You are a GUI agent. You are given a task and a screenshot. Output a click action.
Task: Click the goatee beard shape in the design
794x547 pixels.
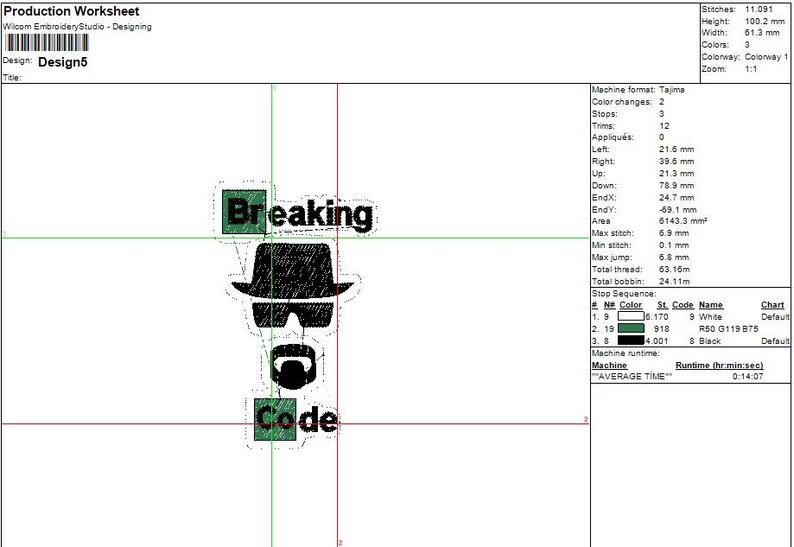[x=293, y=367]
